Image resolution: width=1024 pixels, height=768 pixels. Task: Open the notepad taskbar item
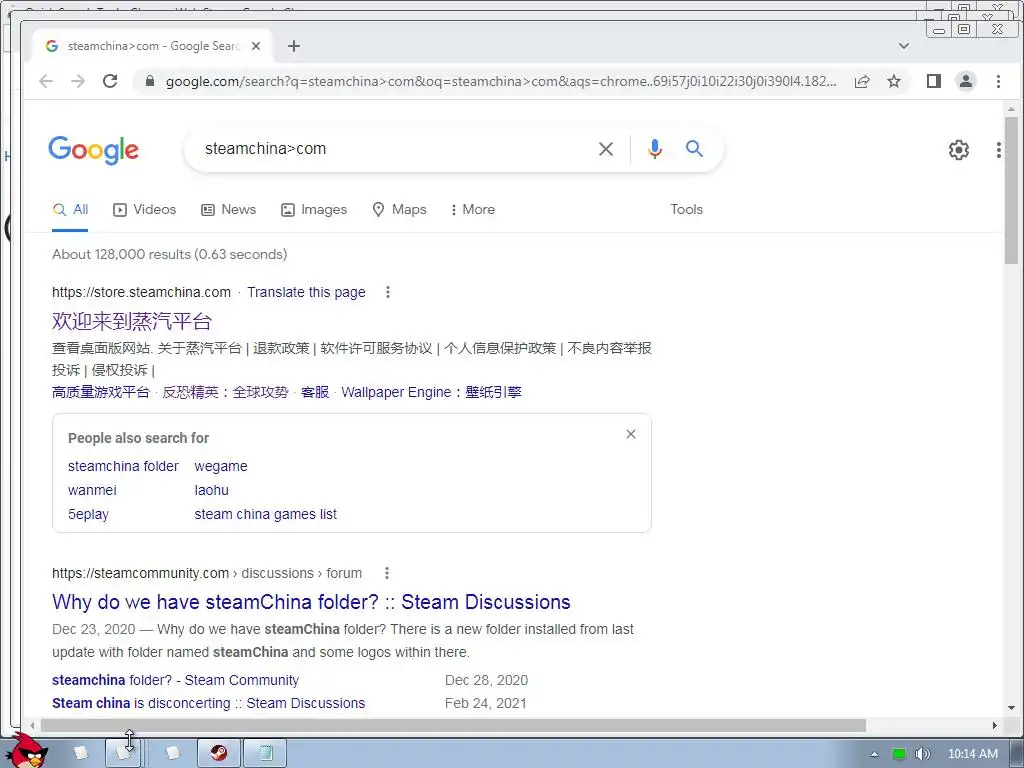(266, 753)
